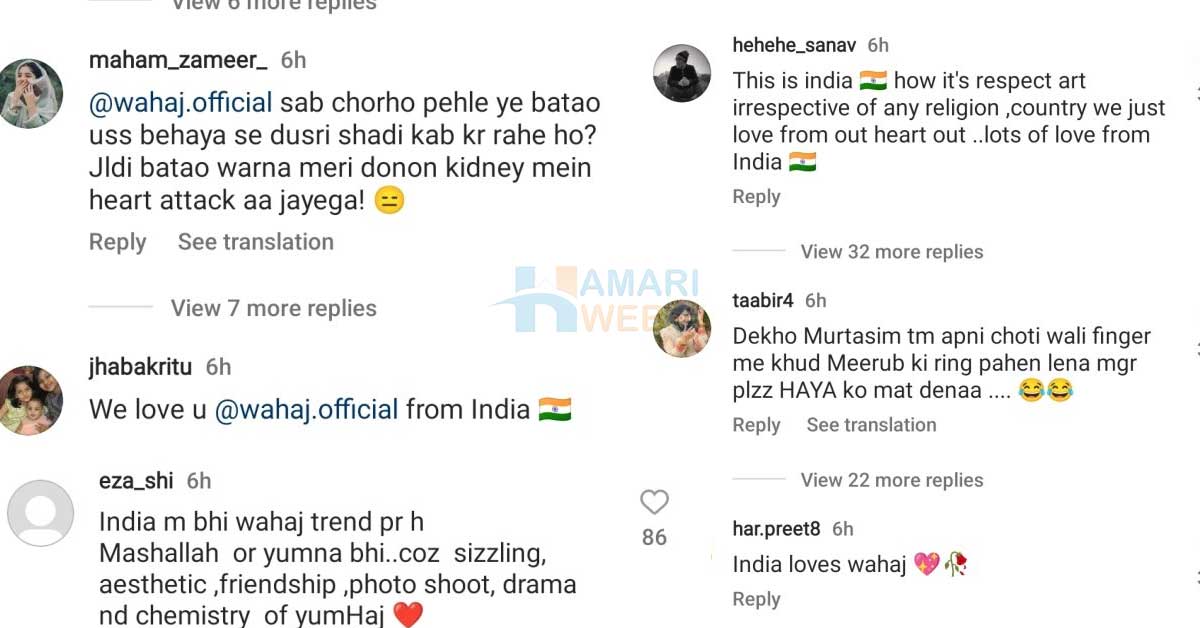Viewport: 1200px width, 628px height.
Task: Open jhabakritu profile avatar
Action: 31,400
